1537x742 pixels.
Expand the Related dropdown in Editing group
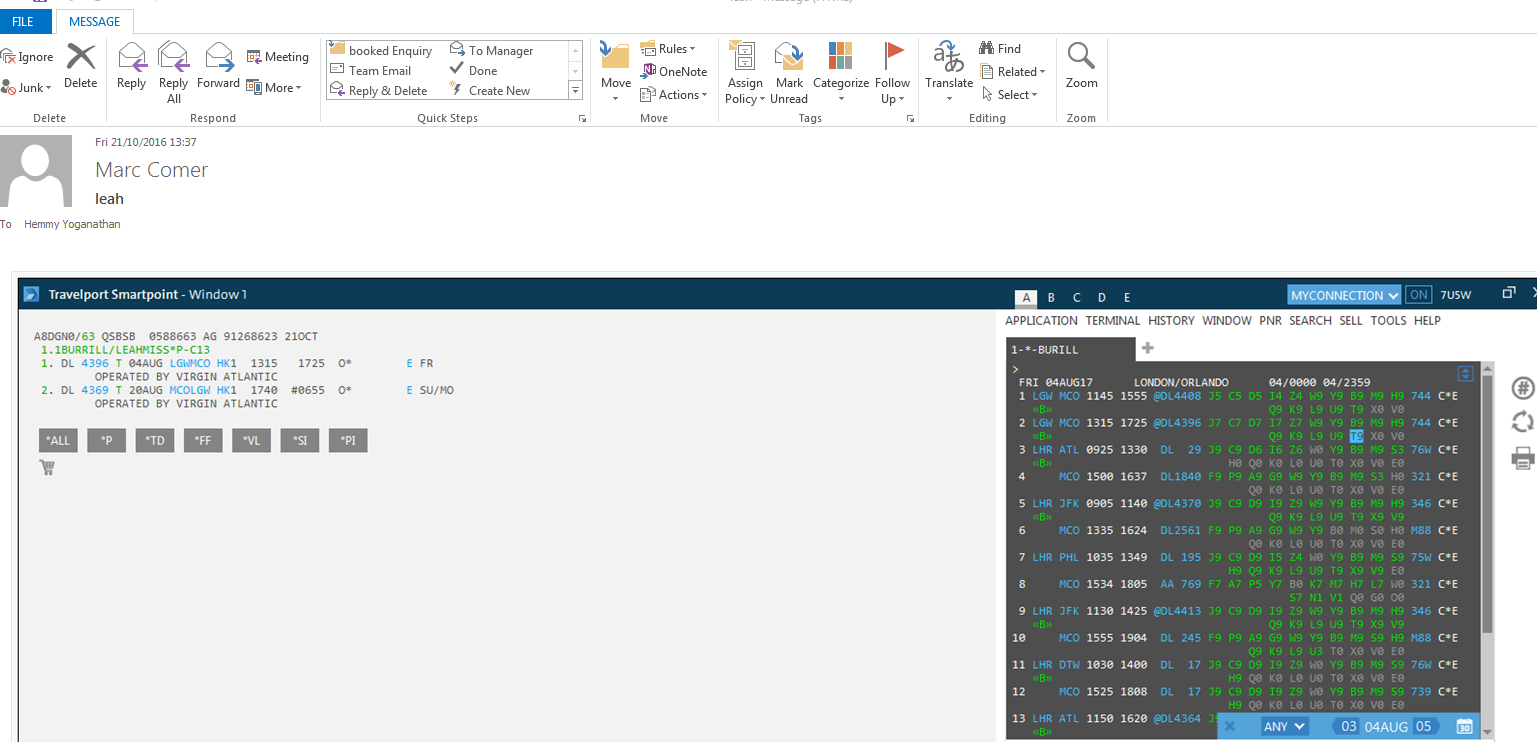coord(1012,72)
